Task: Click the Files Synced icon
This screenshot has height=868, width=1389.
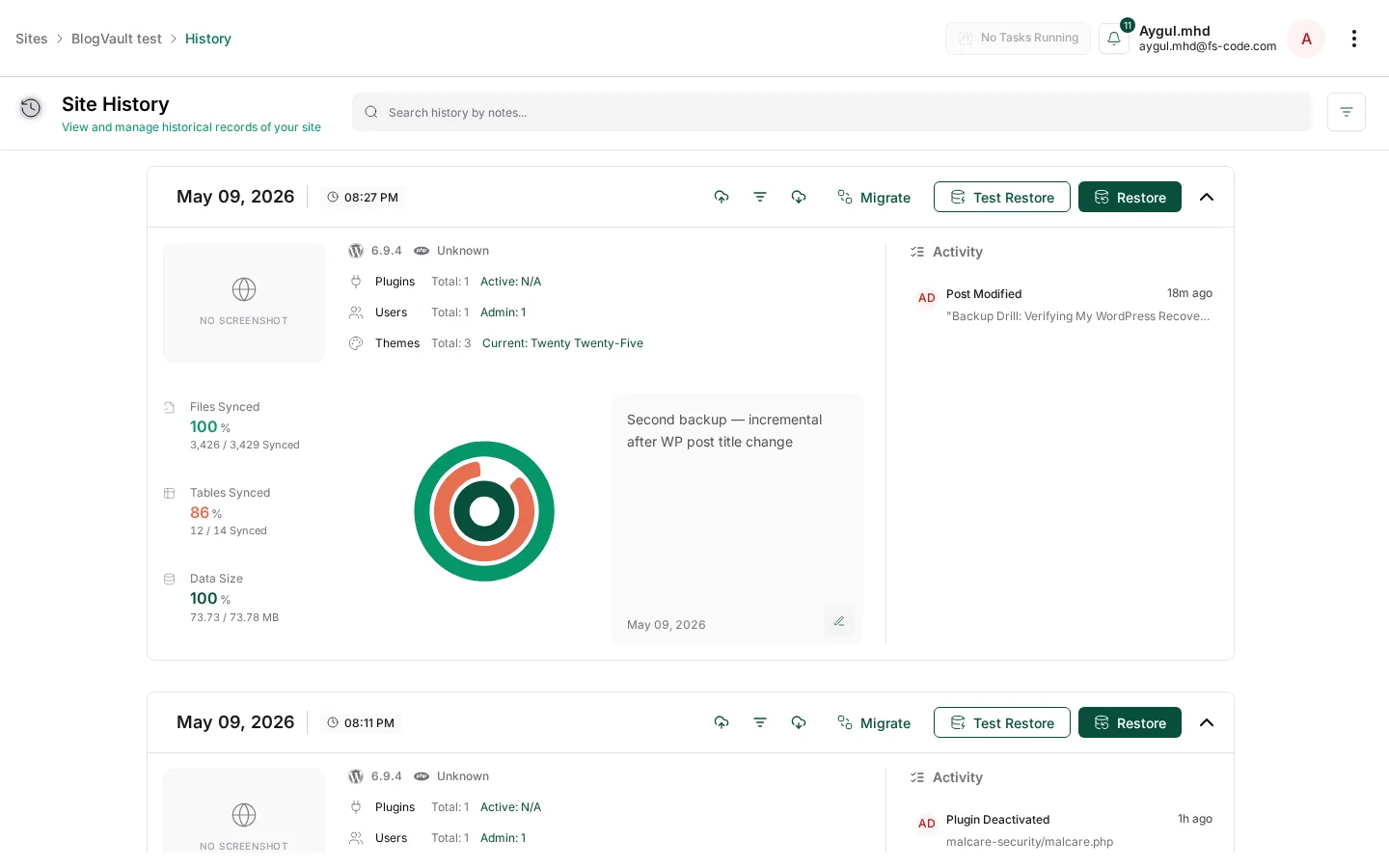Action: coord(170,407)
